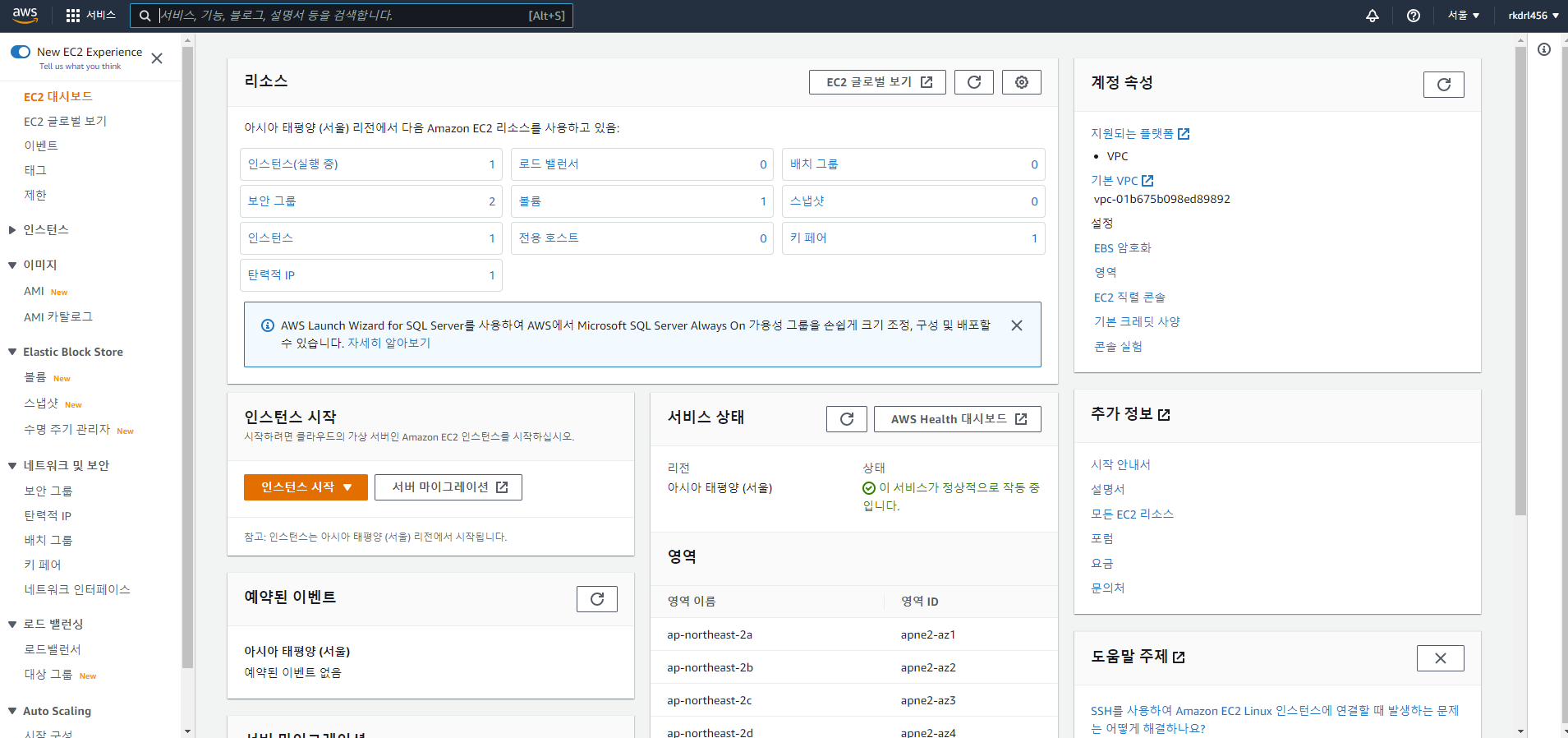The image size is (1568, 738).
Task: Click the ap-northeast-2a zone row
Action: [854, 634]
